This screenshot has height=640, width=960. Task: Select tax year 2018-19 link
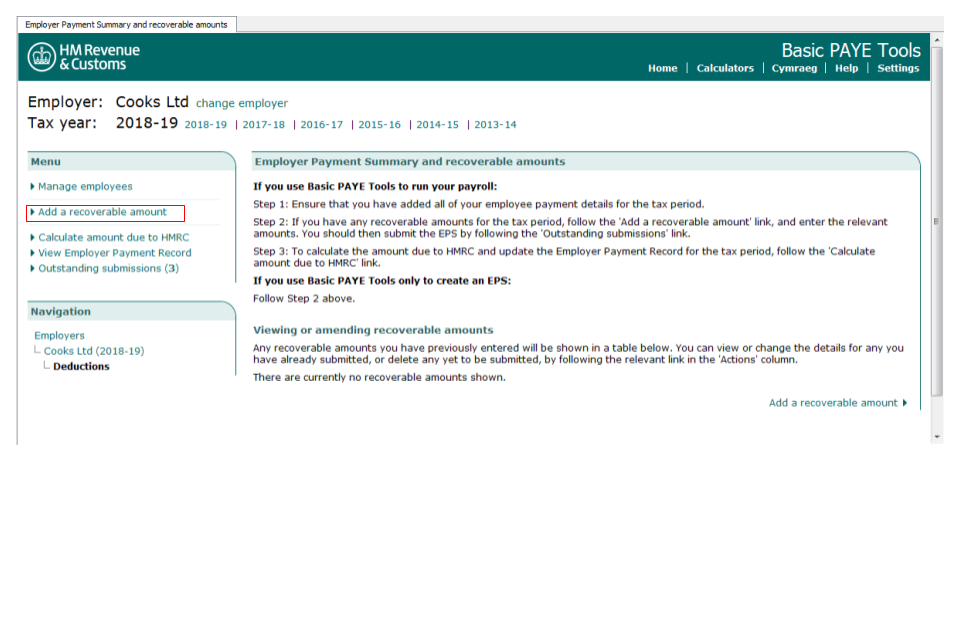point(206,124)
